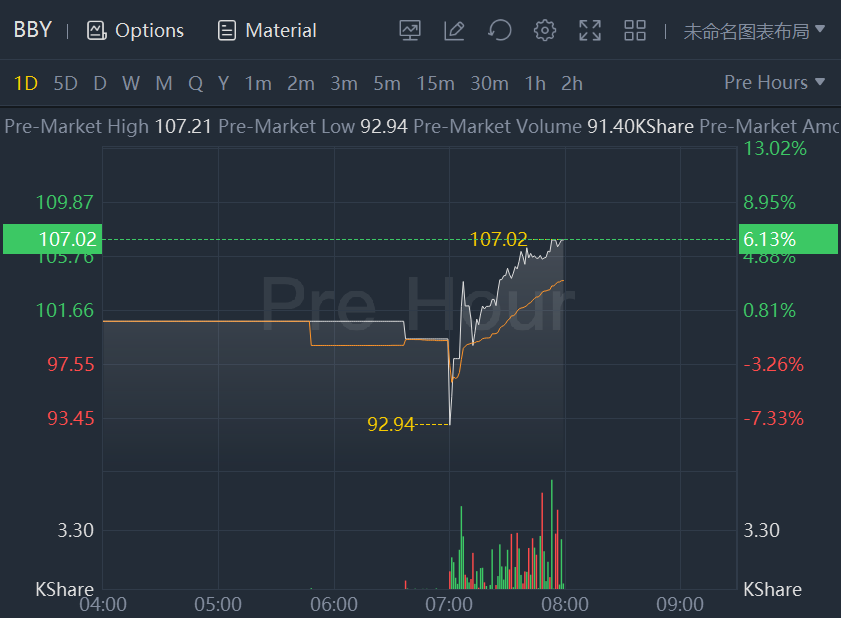Select the weekly W interval
This screenshot has width=841, height=618.
click(x=131, y=83)
